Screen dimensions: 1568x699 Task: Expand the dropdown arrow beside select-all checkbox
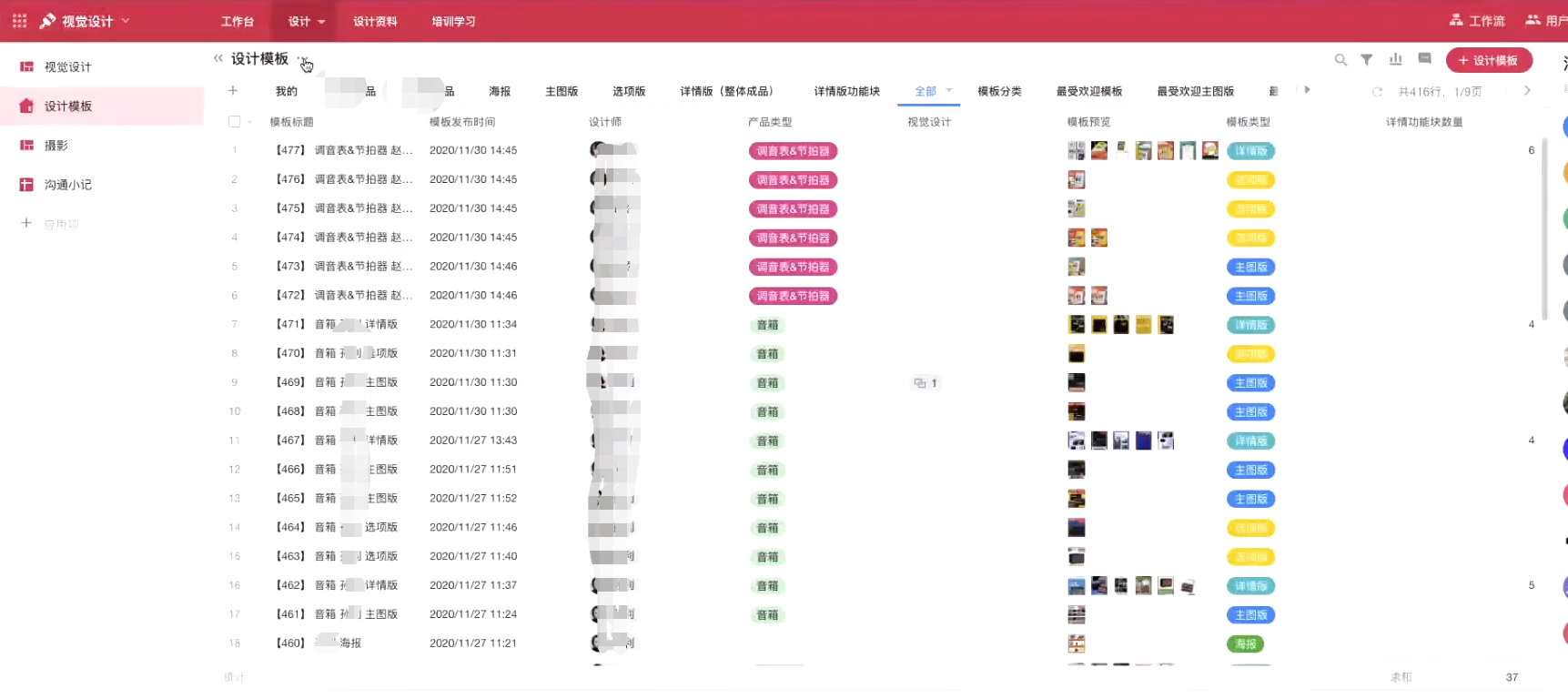[x=249, y=122]
